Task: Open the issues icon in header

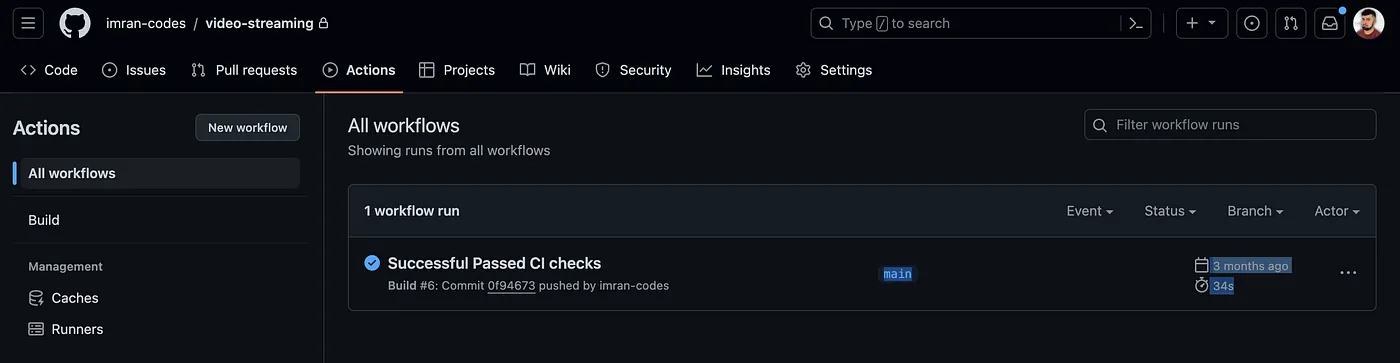Action: pos(1252,23)
